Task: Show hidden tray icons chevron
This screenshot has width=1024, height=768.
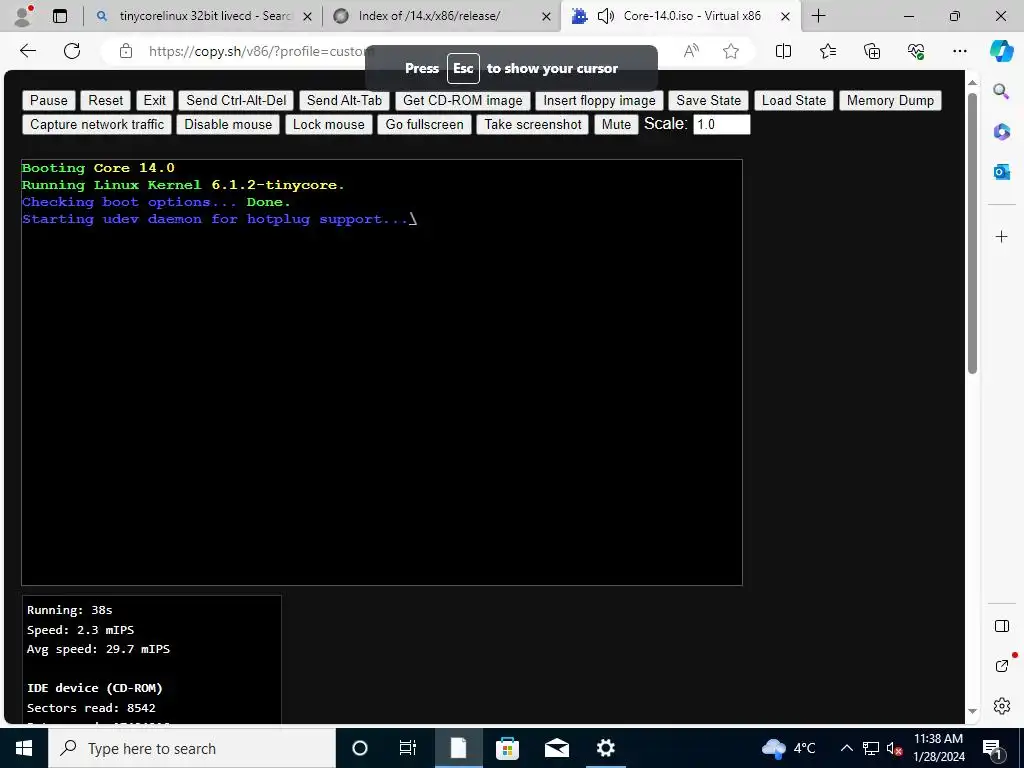Action: tap(846, 748)
